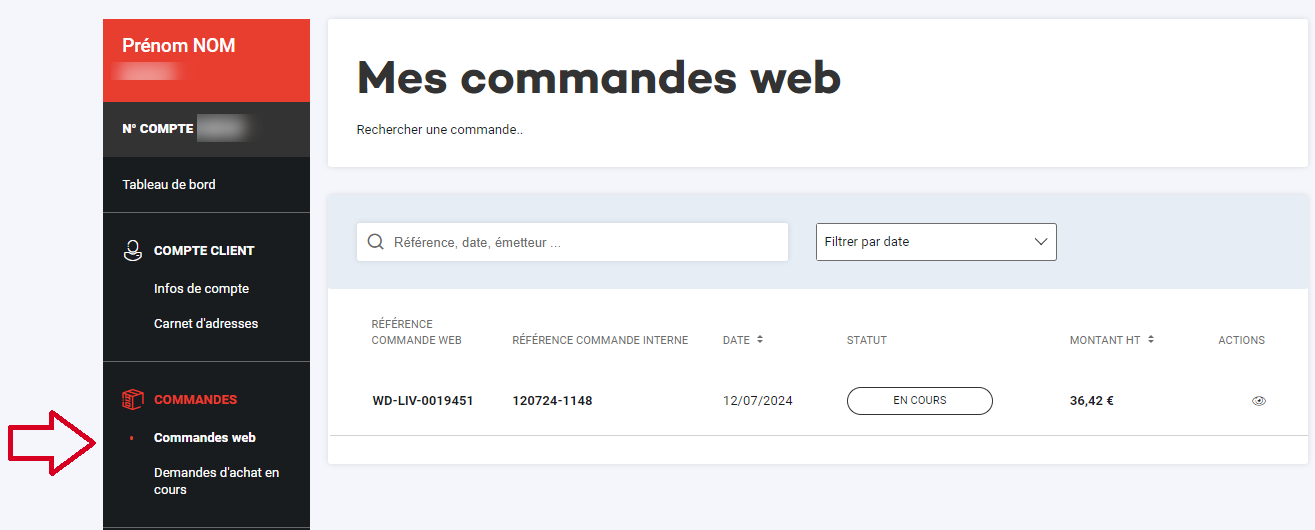
Task: Click the eye icon for order WD-LIV-0019451
Action: (x=1258, y=401)
